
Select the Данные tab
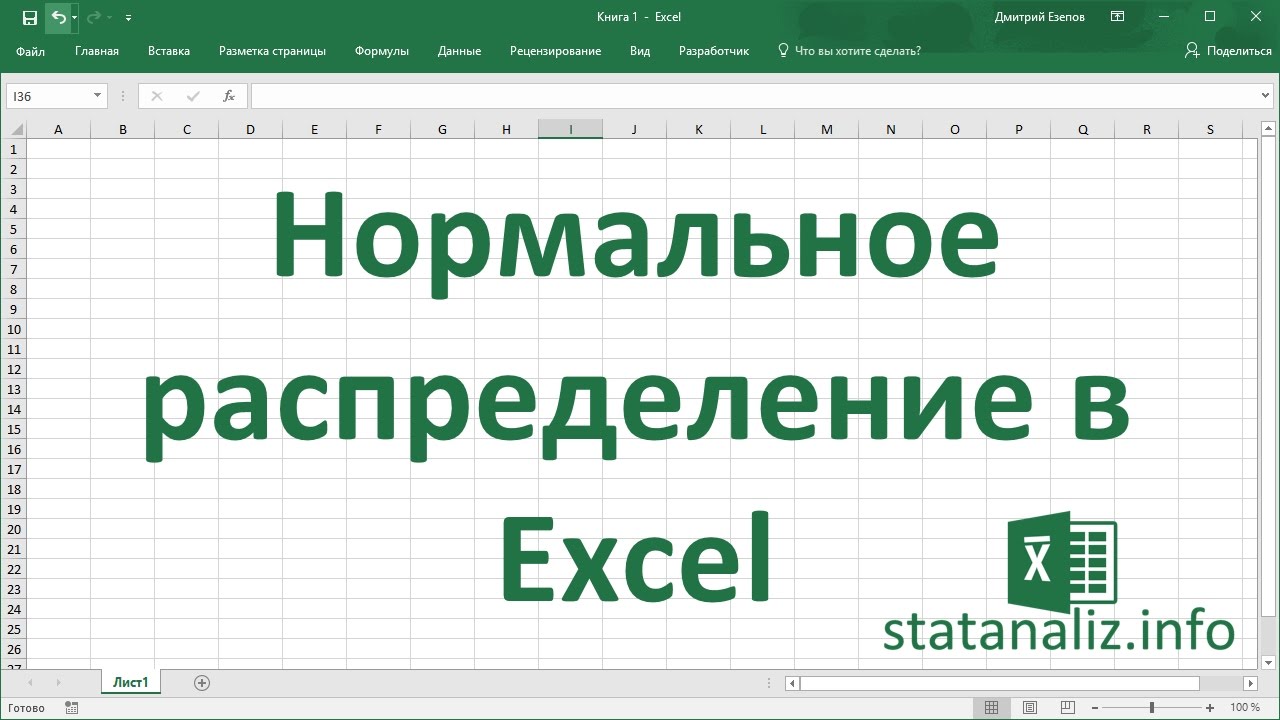coord(459,51)
